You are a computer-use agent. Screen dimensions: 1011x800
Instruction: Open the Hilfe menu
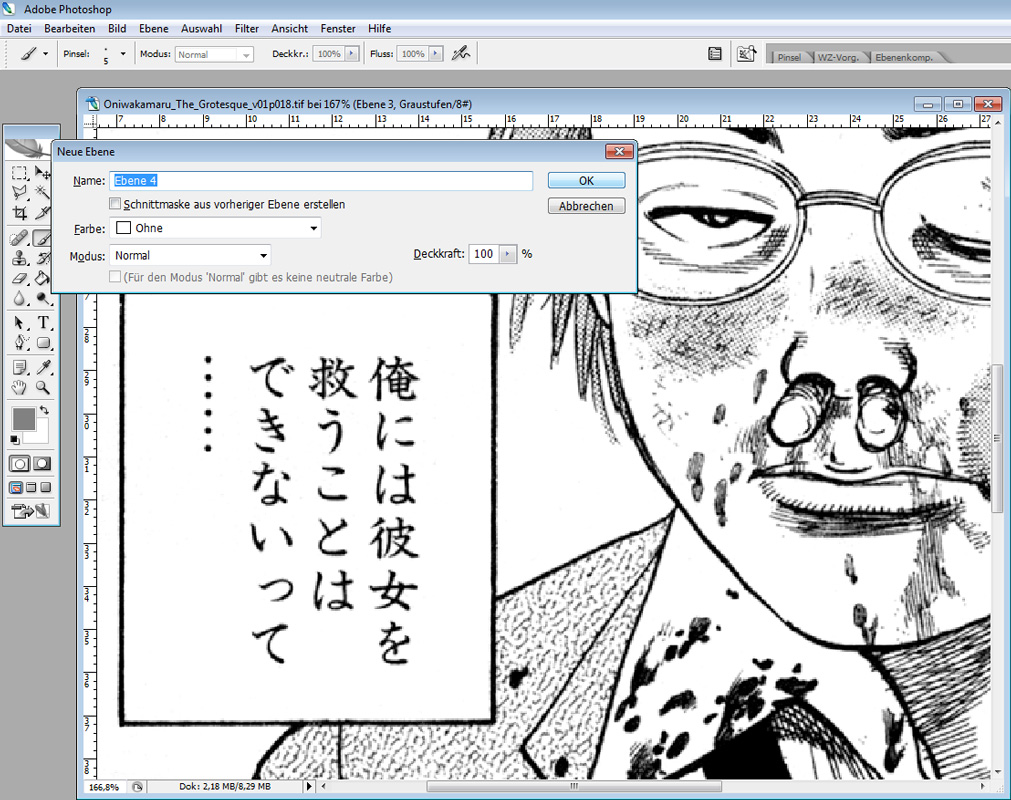tap(380, 28)
